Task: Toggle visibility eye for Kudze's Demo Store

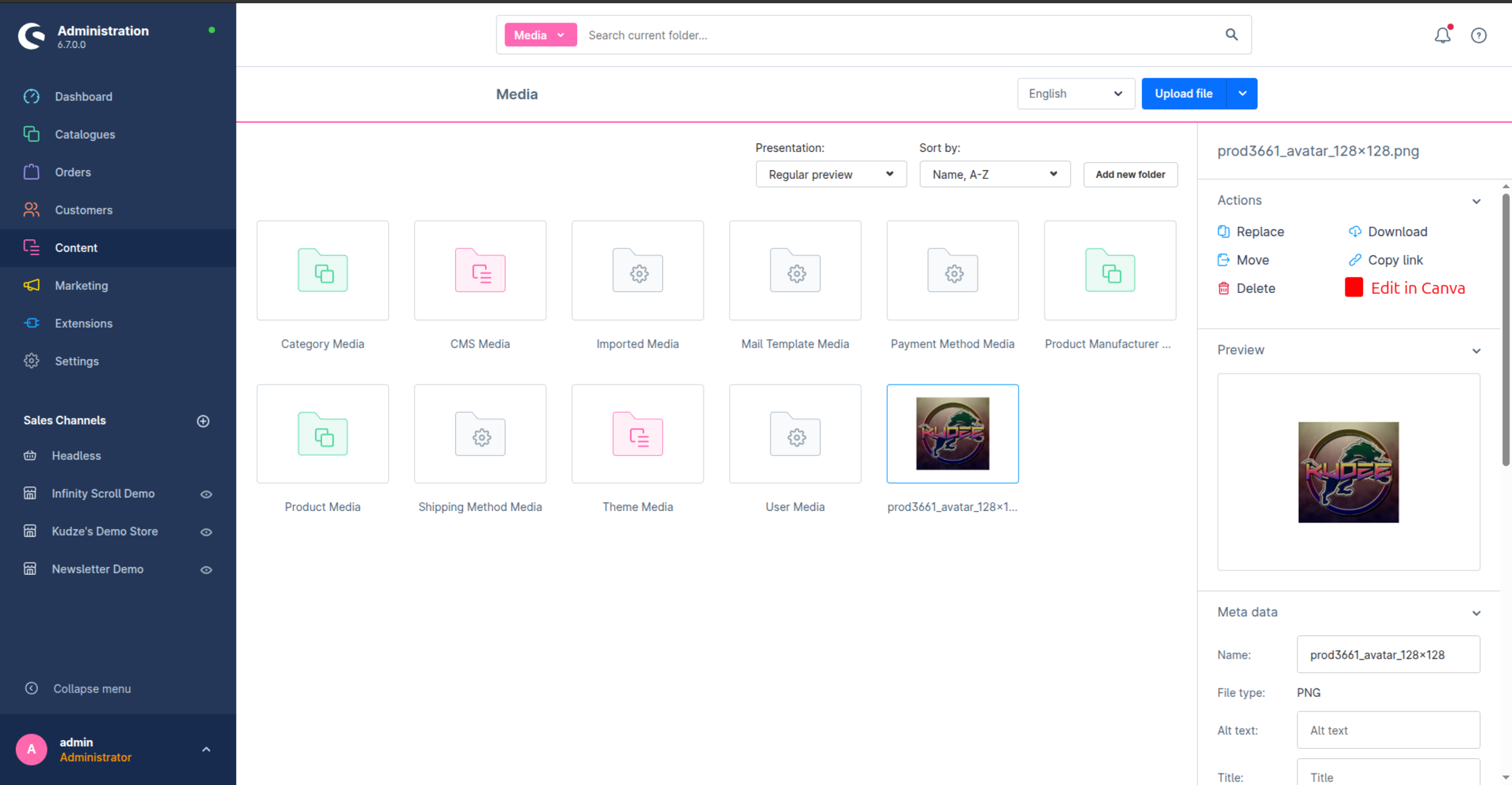Action: click(x=206, y=532)
